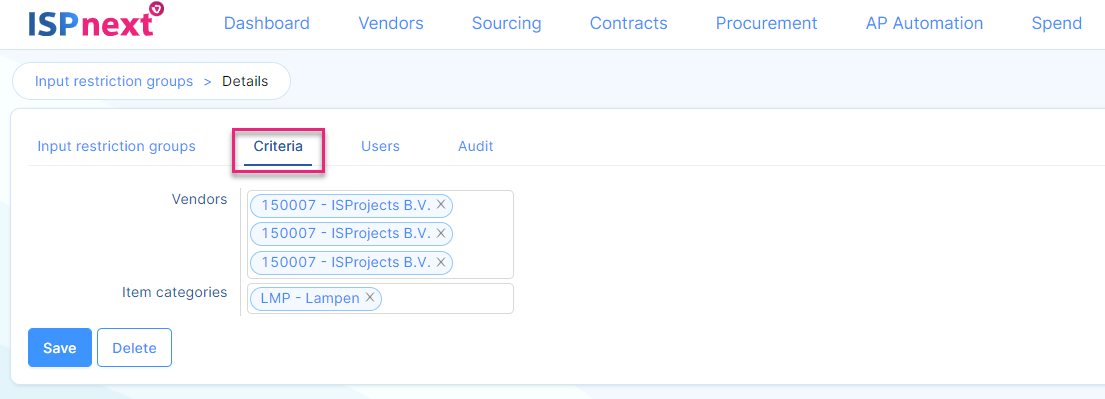The image size is (1105, 399).
Task: Open the Dashboard menu
Action: tap(266, 23)
